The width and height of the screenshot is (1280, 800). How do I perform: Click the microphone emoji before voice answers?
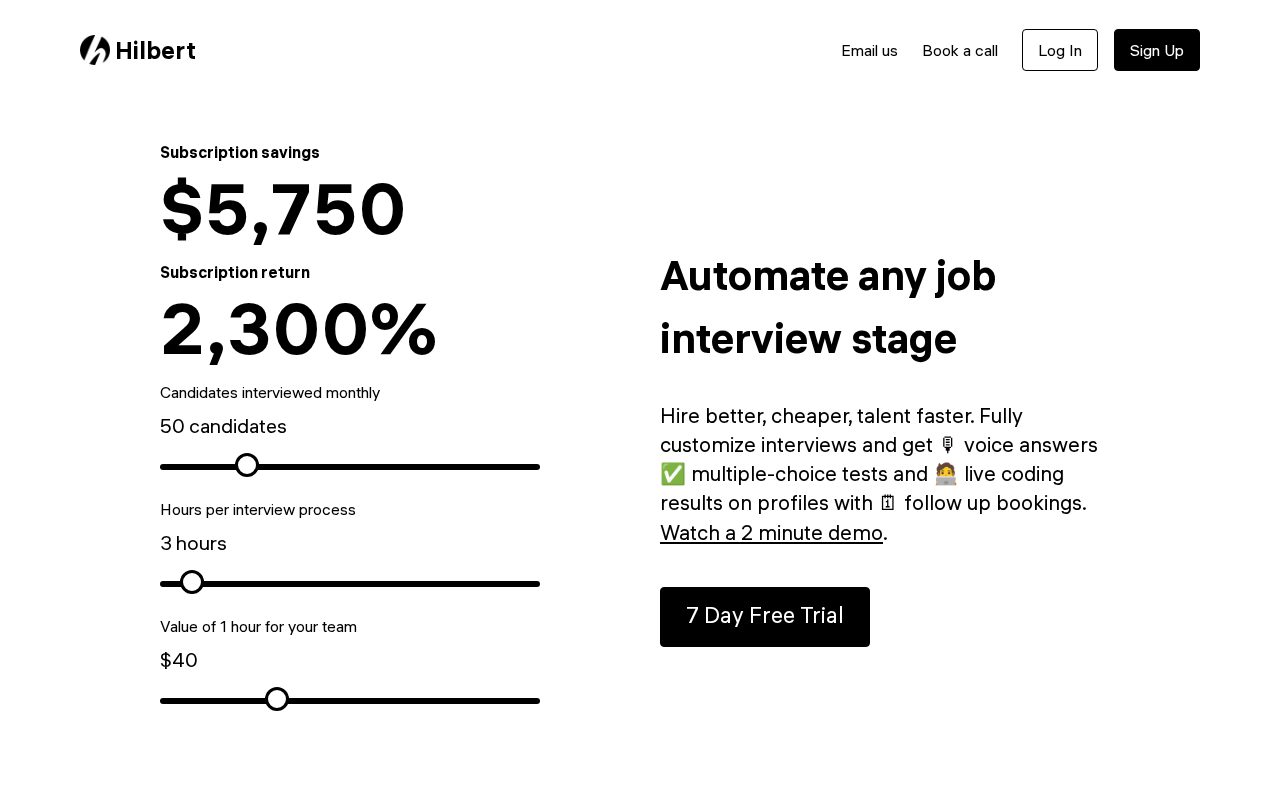(x=948, y=445)
